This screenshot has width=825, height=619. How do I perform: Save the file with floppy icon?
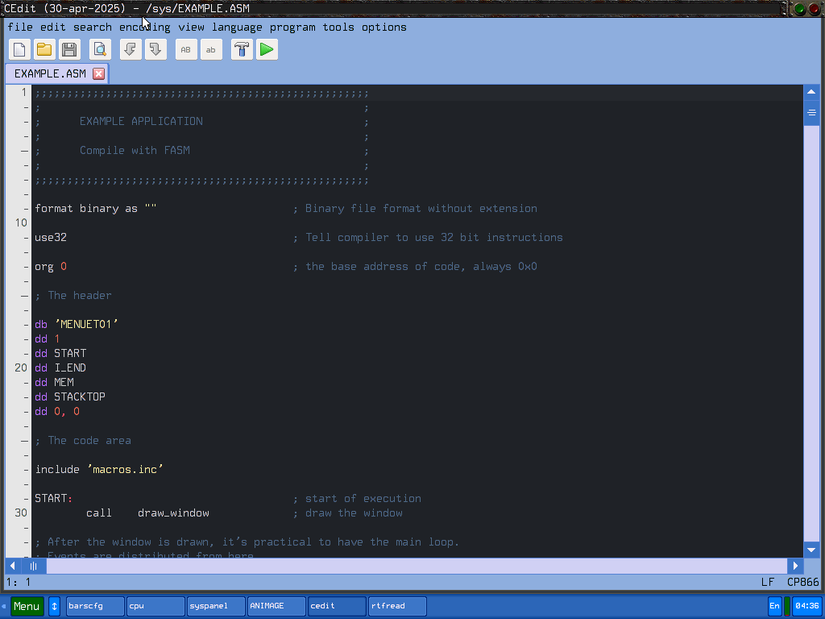pyautogui.click(x=69, y=49)
